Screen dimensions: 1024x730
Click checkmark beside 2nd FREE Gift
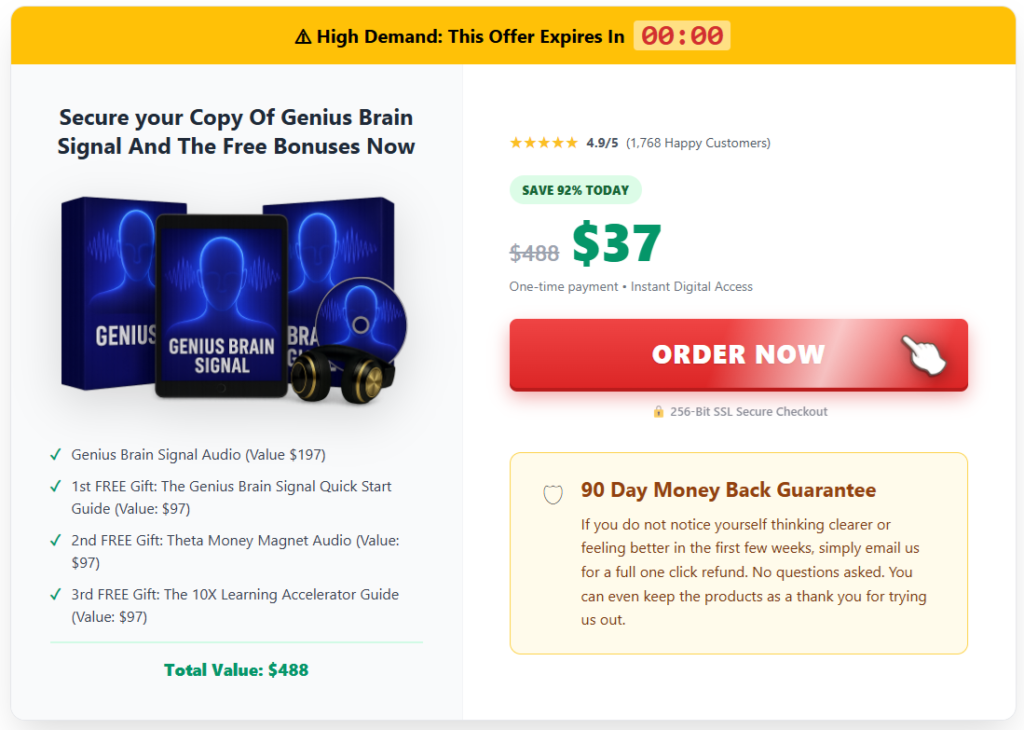(x=56, y=541)
